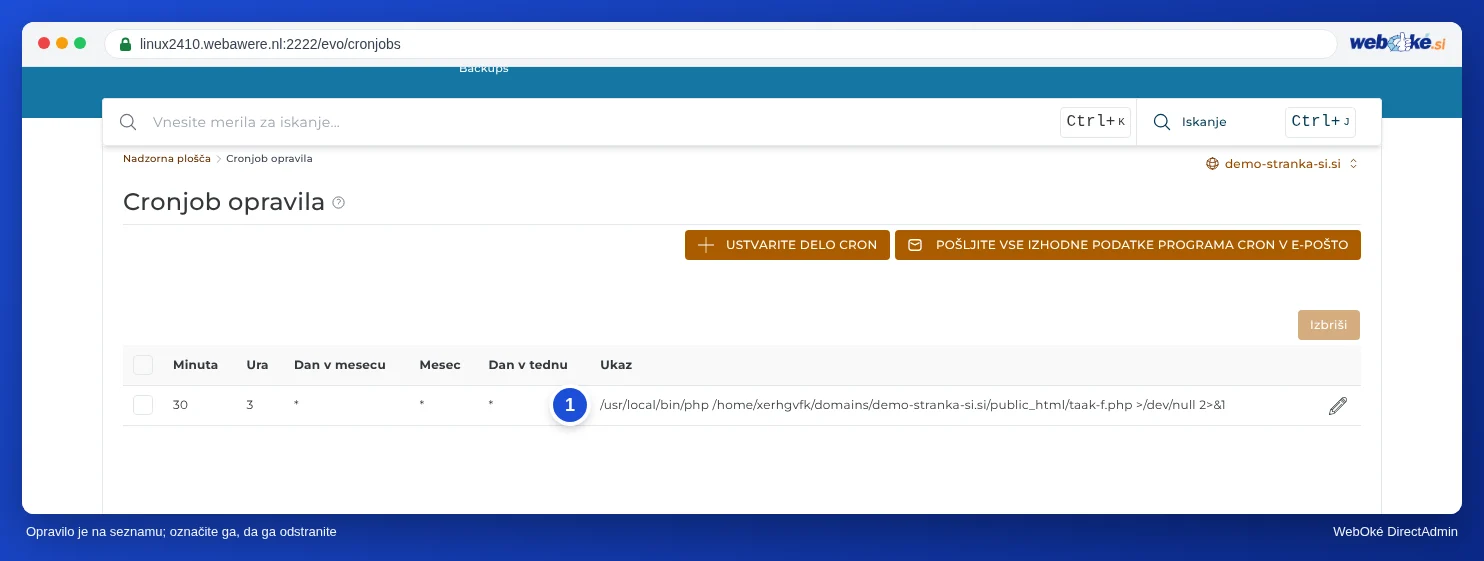
Task: Click the Ctrl+J shortcut badge
Action: coord(1320,122)
